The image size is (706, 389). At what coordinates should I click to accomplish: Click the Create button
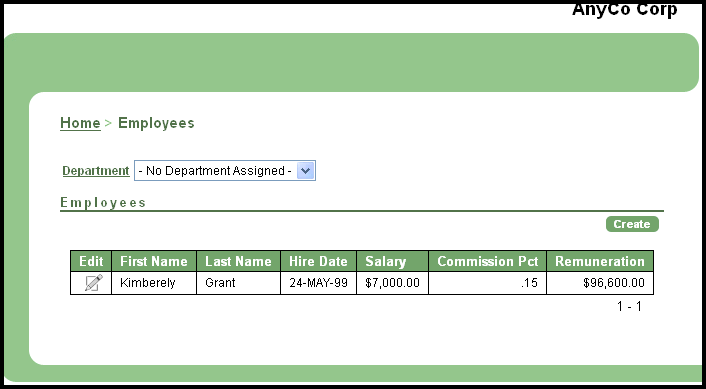click(x=632, y=224)
